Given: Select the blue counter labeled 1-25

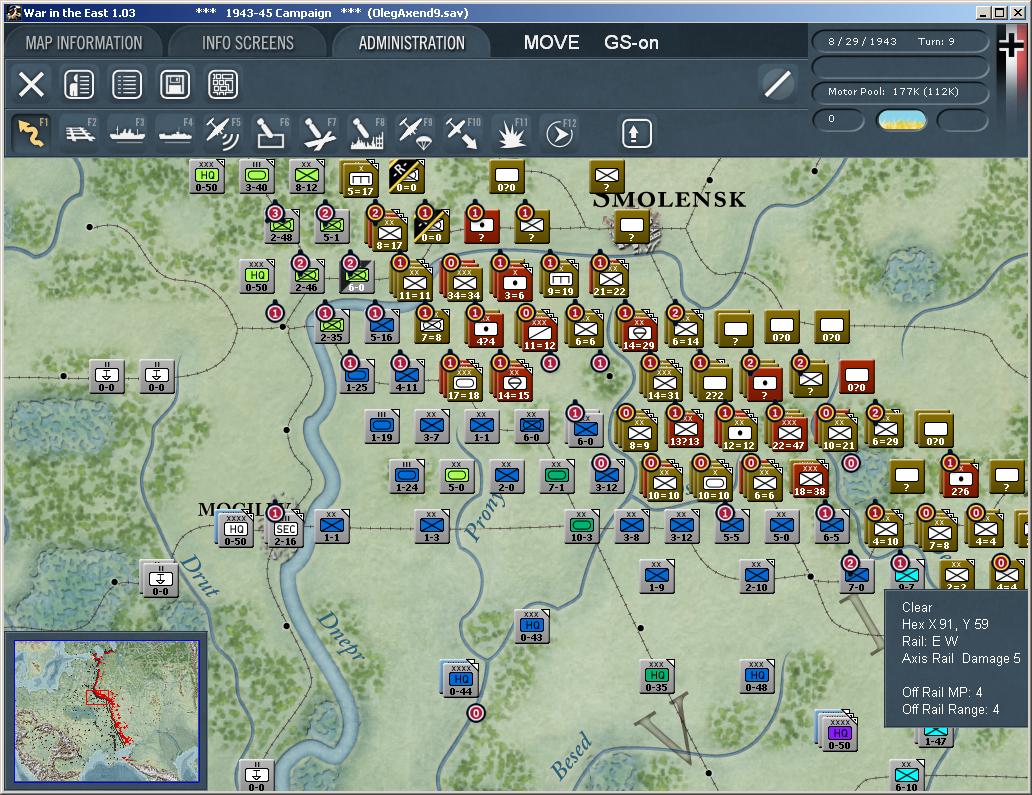Looking at the screenshot, I should 357,376.
